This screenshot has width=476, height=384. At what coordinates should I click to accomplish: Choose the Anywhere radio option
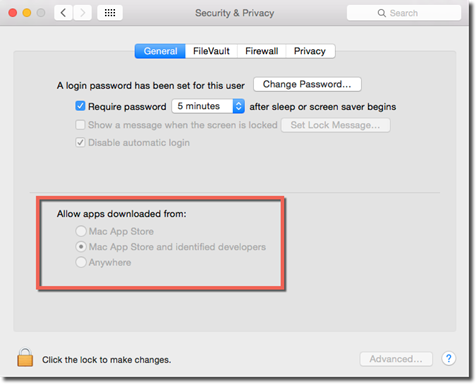81,262
